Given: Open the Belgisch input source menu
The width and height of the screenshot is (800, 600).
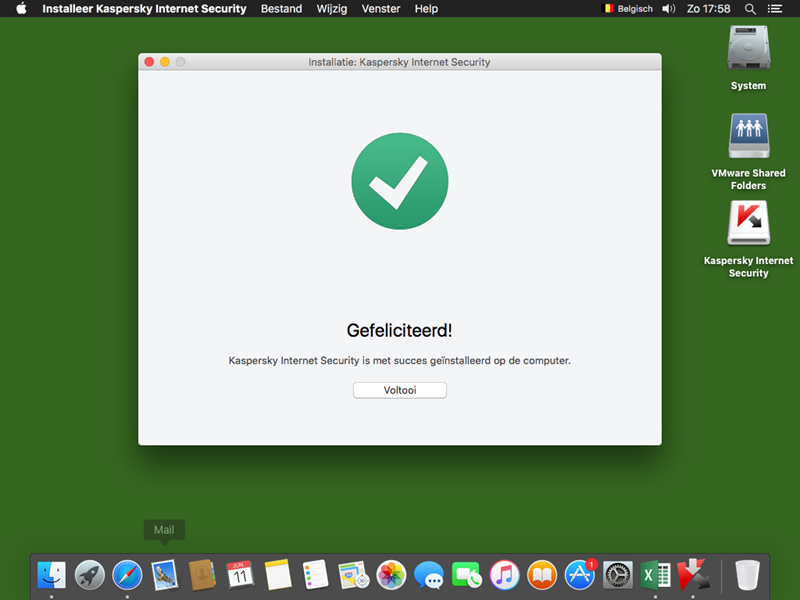Looking at the screenshot, I should point(627,9).
